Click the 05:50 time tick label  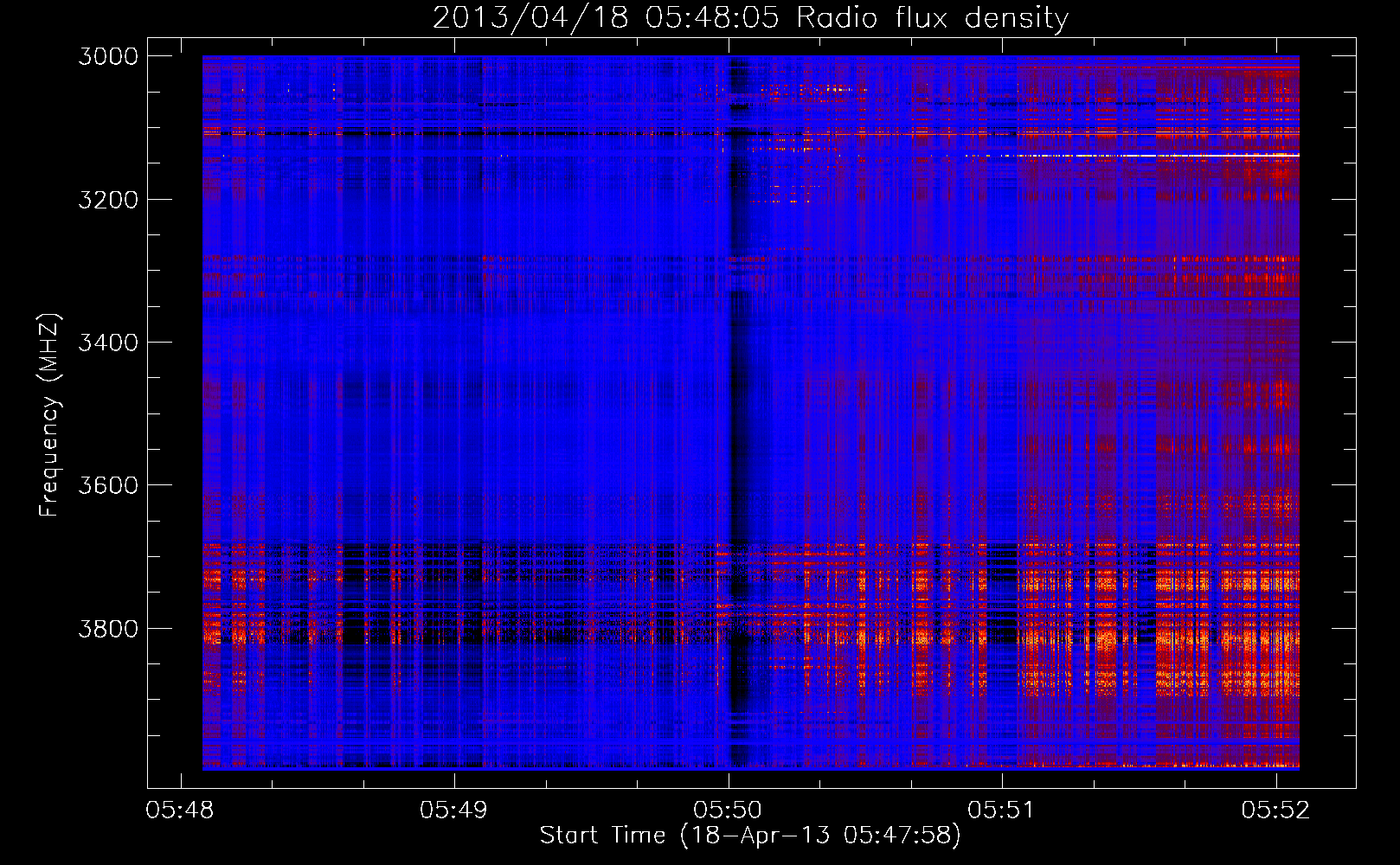[728, 810]
